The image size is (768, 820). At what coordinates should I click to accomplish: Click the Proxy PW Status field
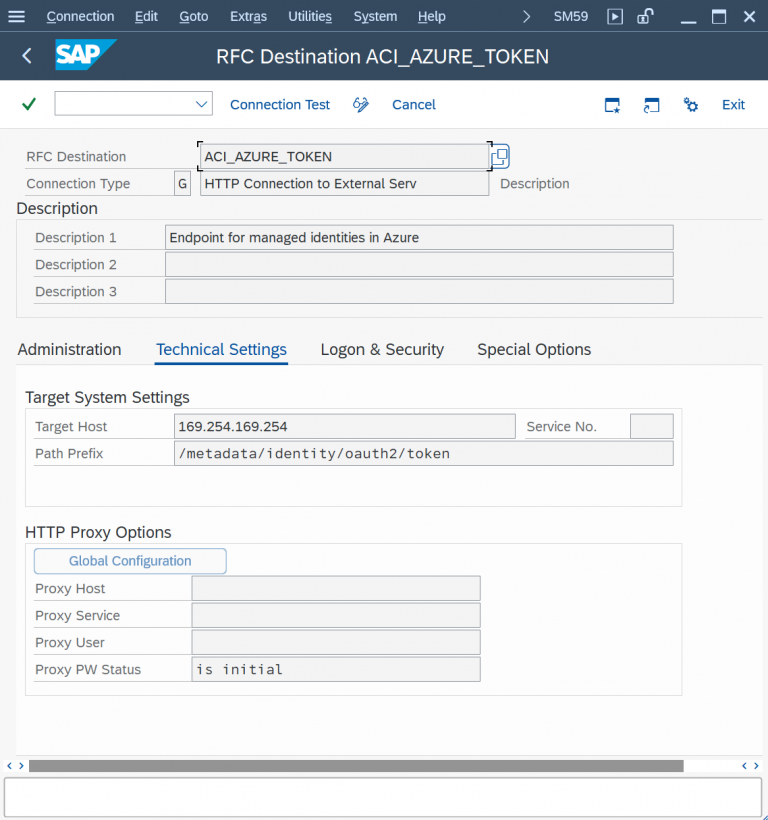pos(336,669)
